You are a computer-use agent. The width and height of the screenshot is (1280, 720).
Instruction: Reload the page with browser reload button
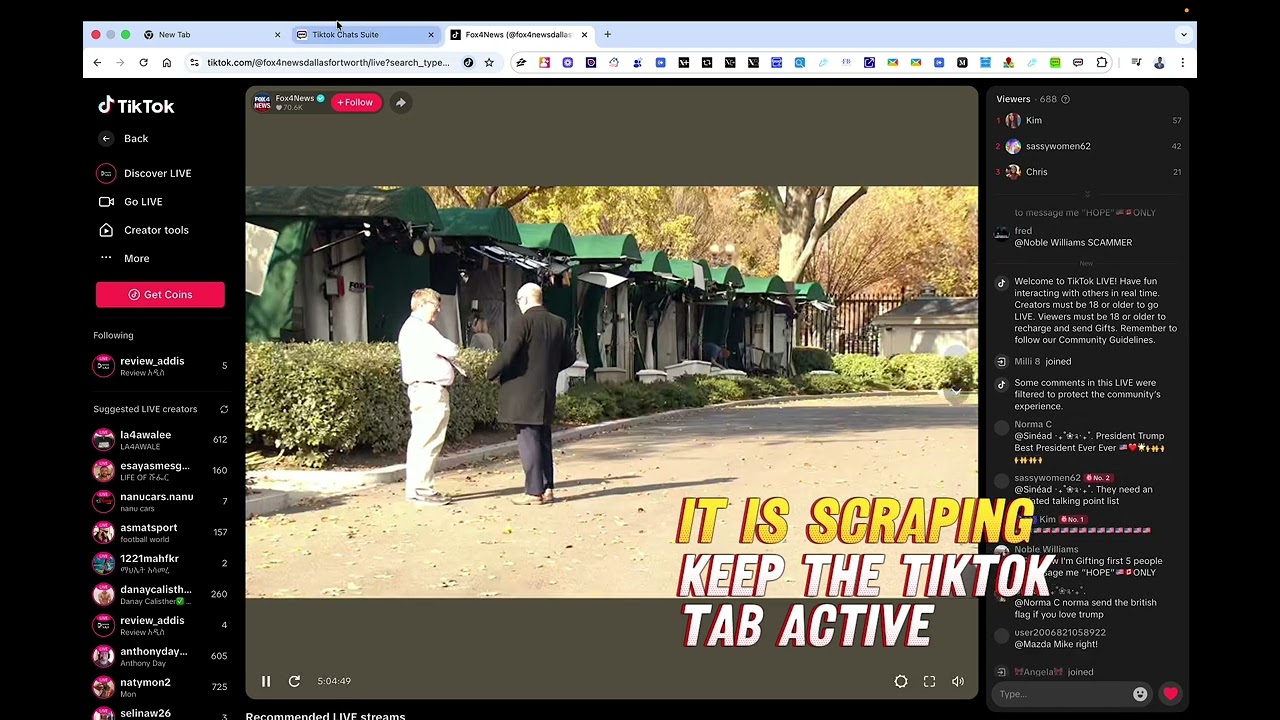click(143, 63)
